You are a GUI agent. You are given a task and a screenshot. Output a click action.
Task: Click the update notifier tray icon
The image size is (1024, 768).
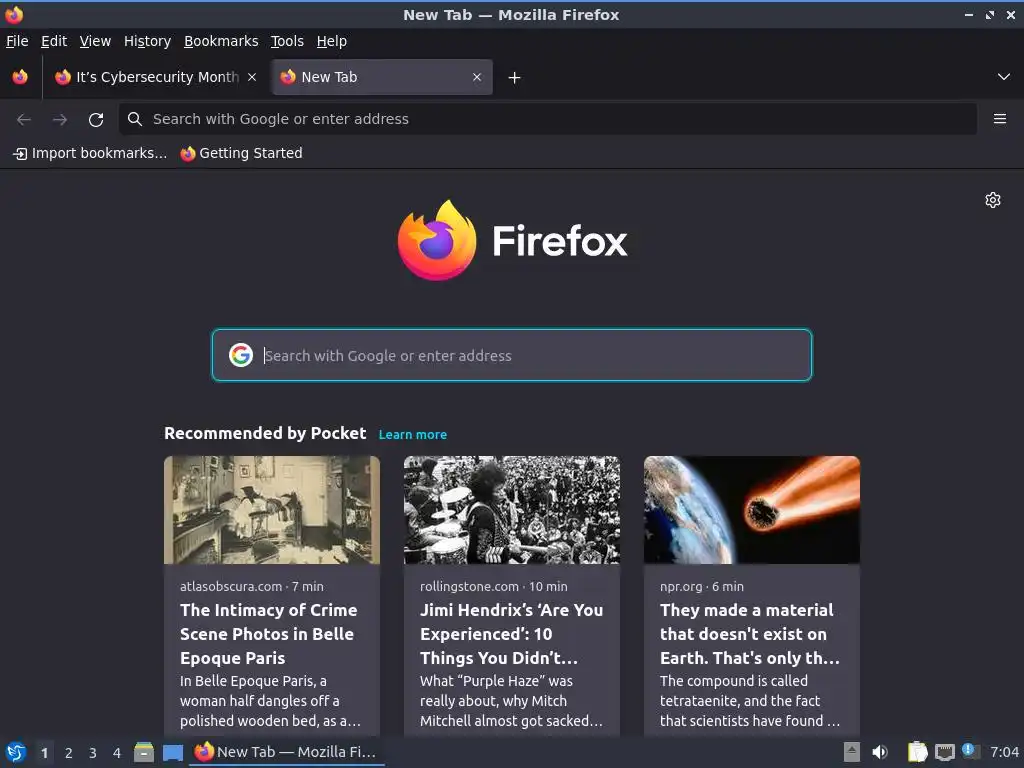[970, 751]
